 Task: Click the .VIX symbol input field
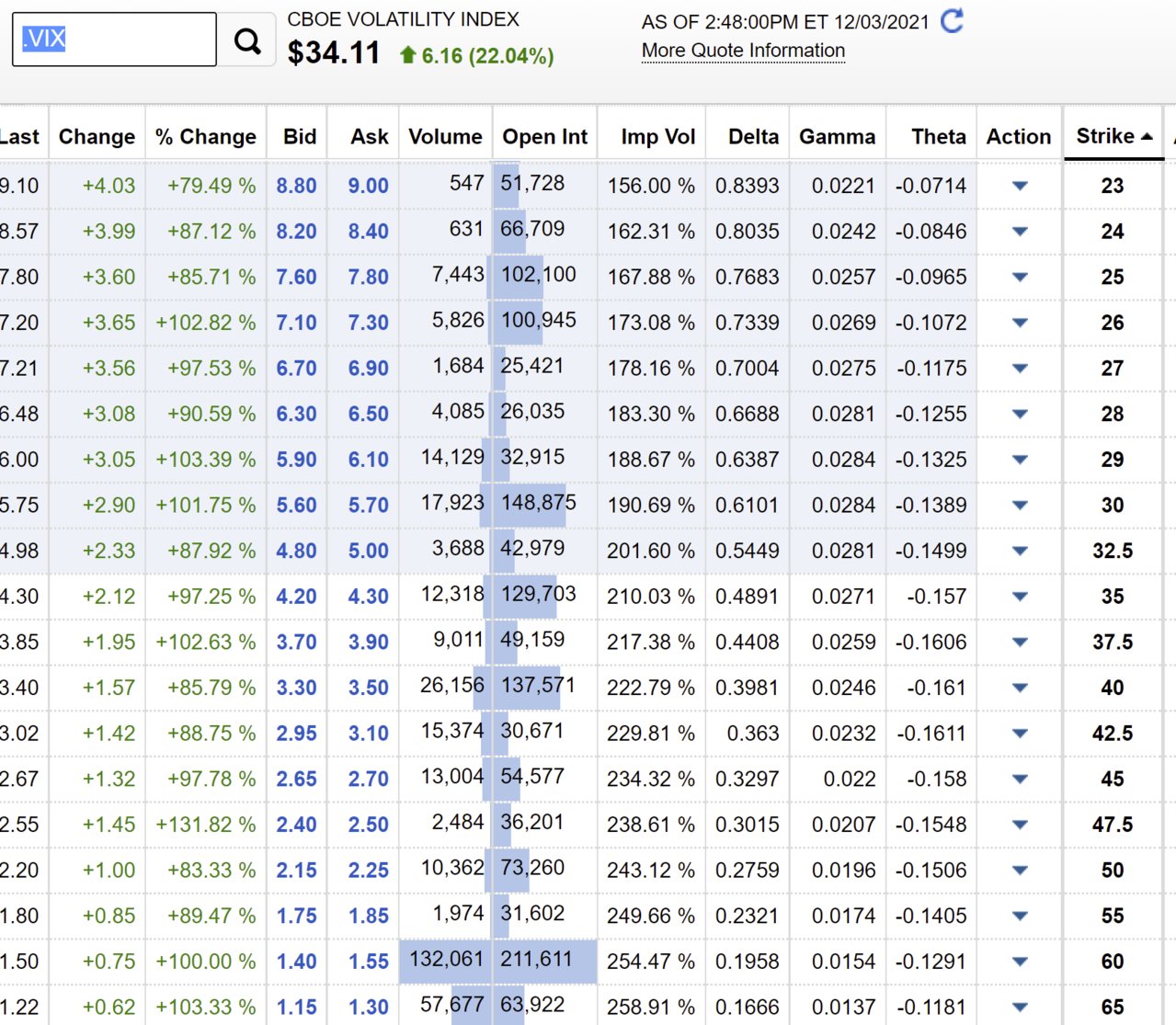click(114, 40)
